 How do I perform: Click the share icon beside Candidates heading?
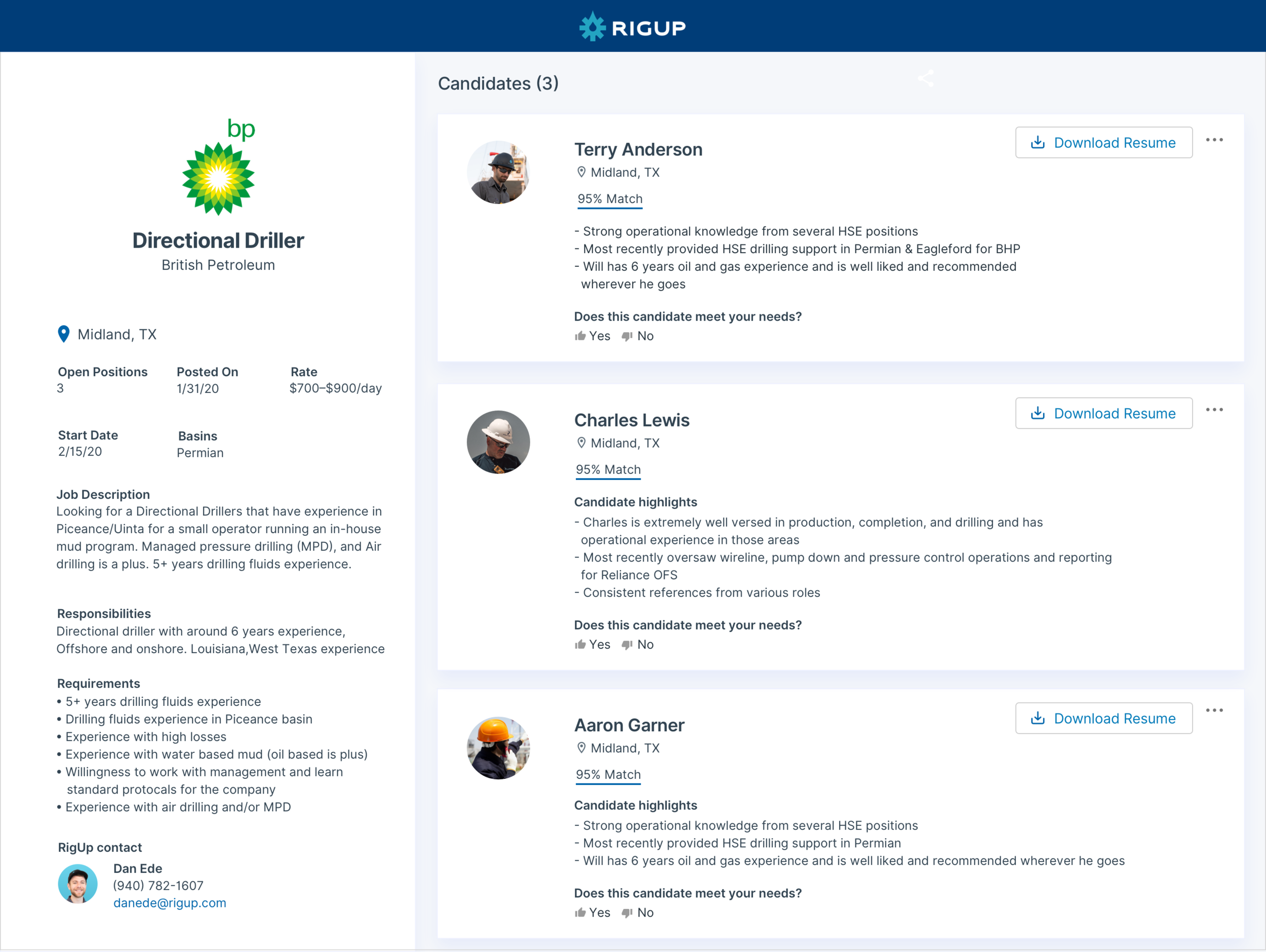click(926, 78)
